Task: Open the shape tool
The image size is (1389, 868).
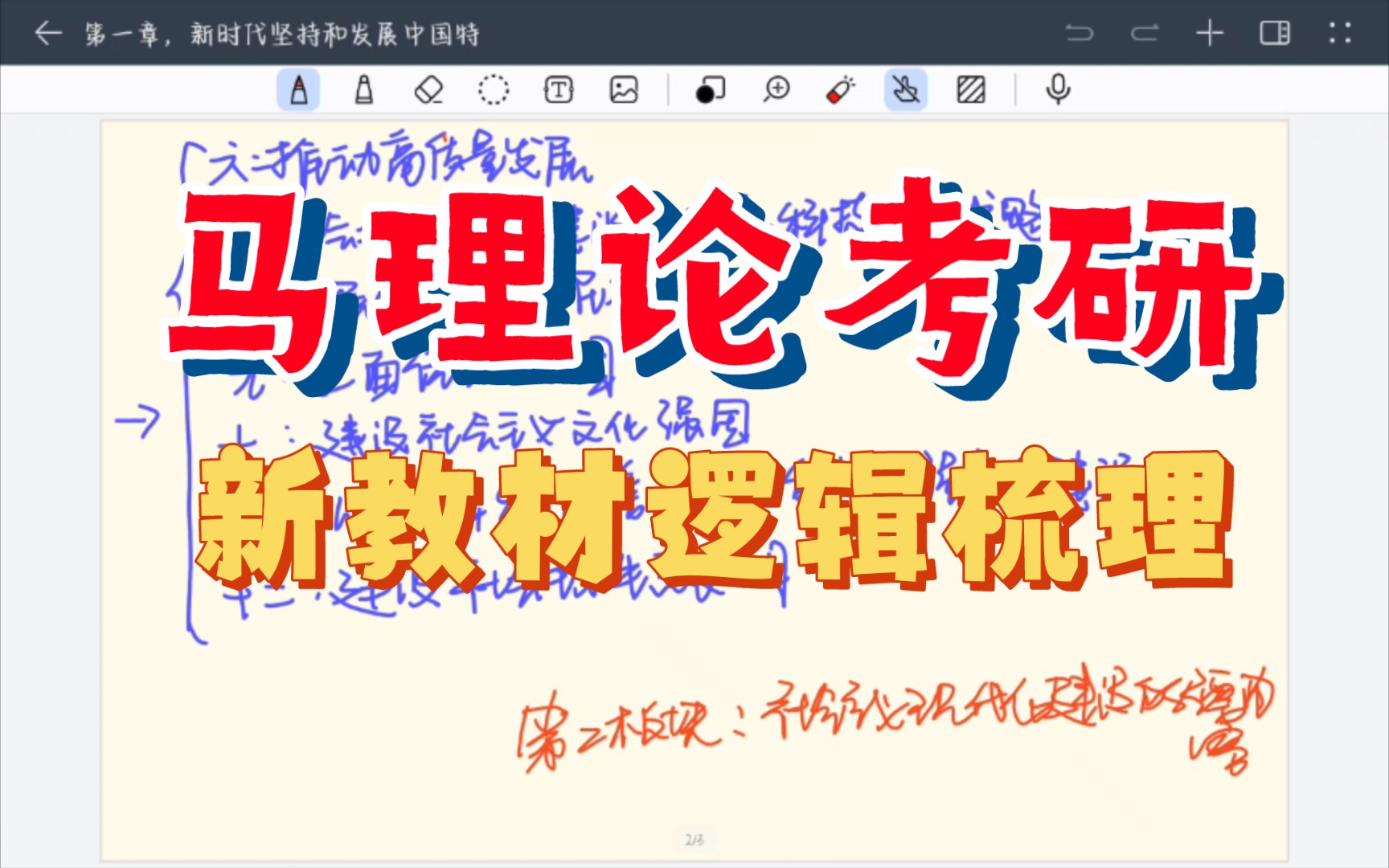Action: click(x=710, y=89)
